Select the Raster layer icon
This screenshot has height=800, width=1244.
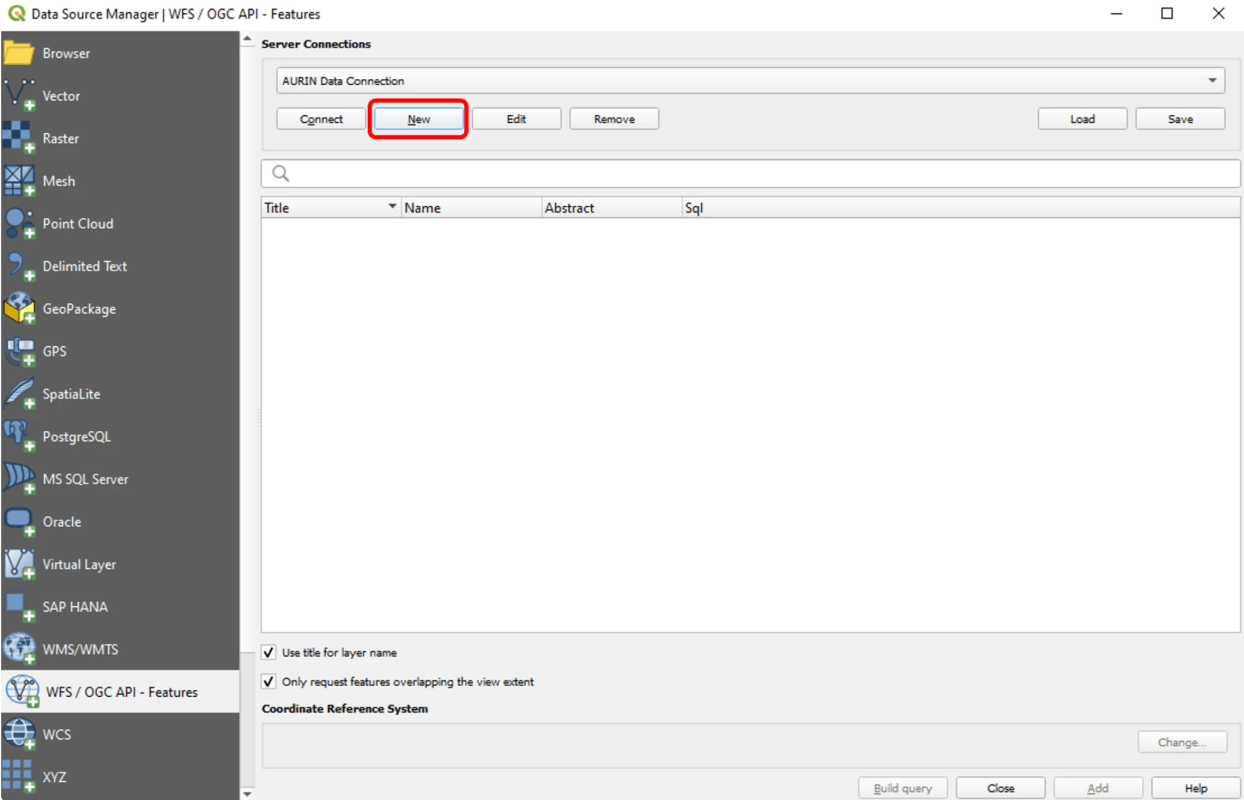tap(19, 138)
